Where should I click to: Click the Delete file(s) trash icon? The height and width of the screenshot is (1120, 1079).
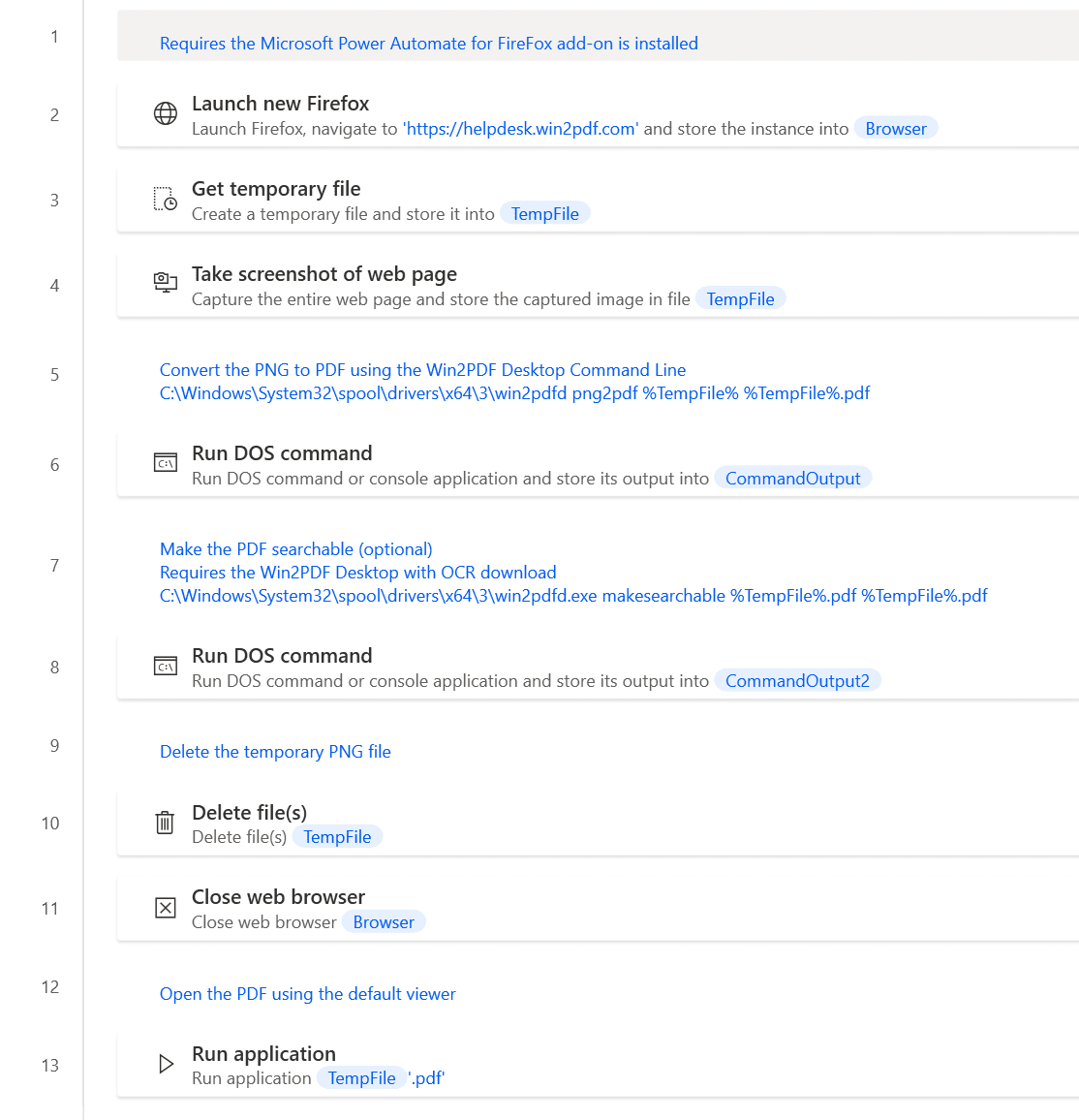[x=166, y=822]
